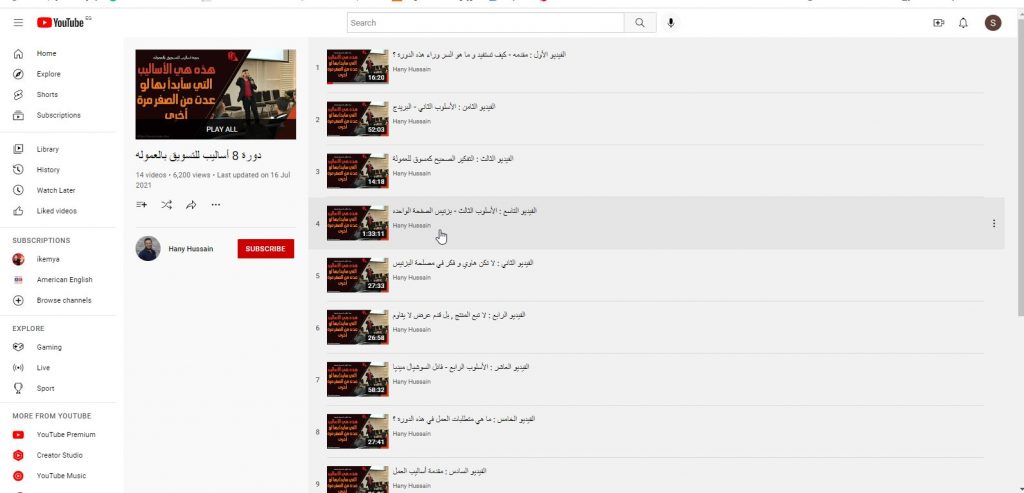Image resolution: width=1024 pixels, height=493 pixels.
Task: Open Hany Hussain channel avatar
Action: [148, 249]
